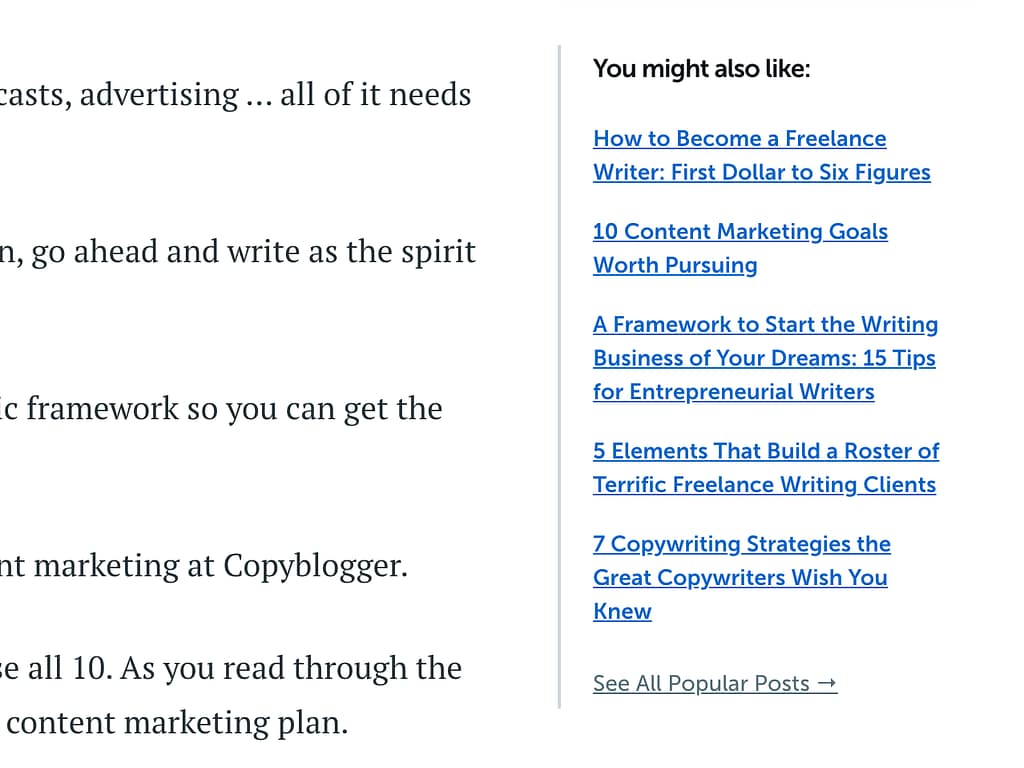The height and width of the screenshot is (768, 1024).
Task: Click "A Framework to Start the Writing Business" link
Action: click(765, 325)
